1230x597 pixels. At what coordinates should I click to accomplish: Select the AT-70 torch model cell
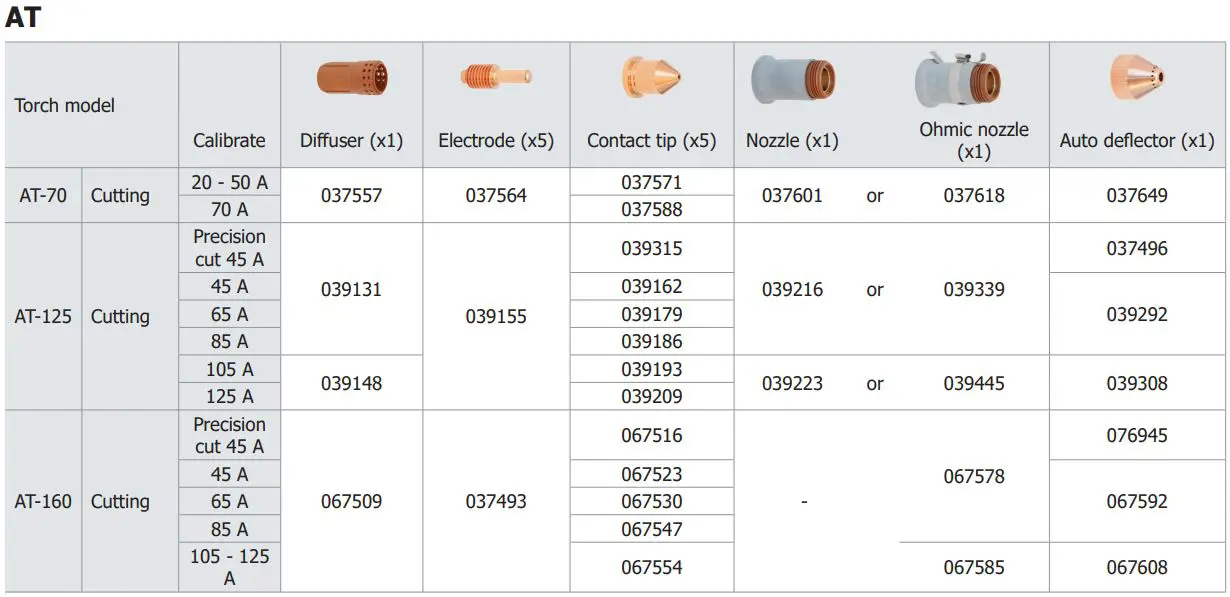pyautogui.click(x=43, y=195)
